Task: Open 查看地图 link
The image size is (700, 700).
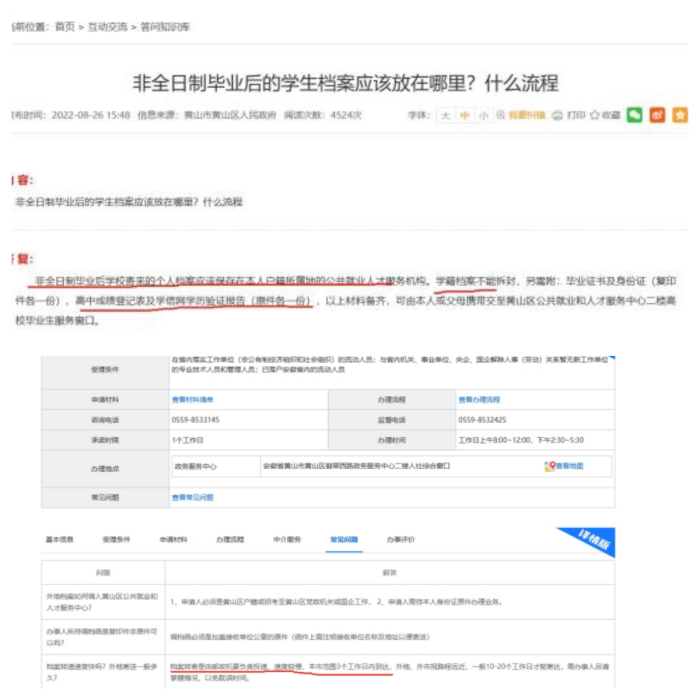Action: tap(570, 466)
